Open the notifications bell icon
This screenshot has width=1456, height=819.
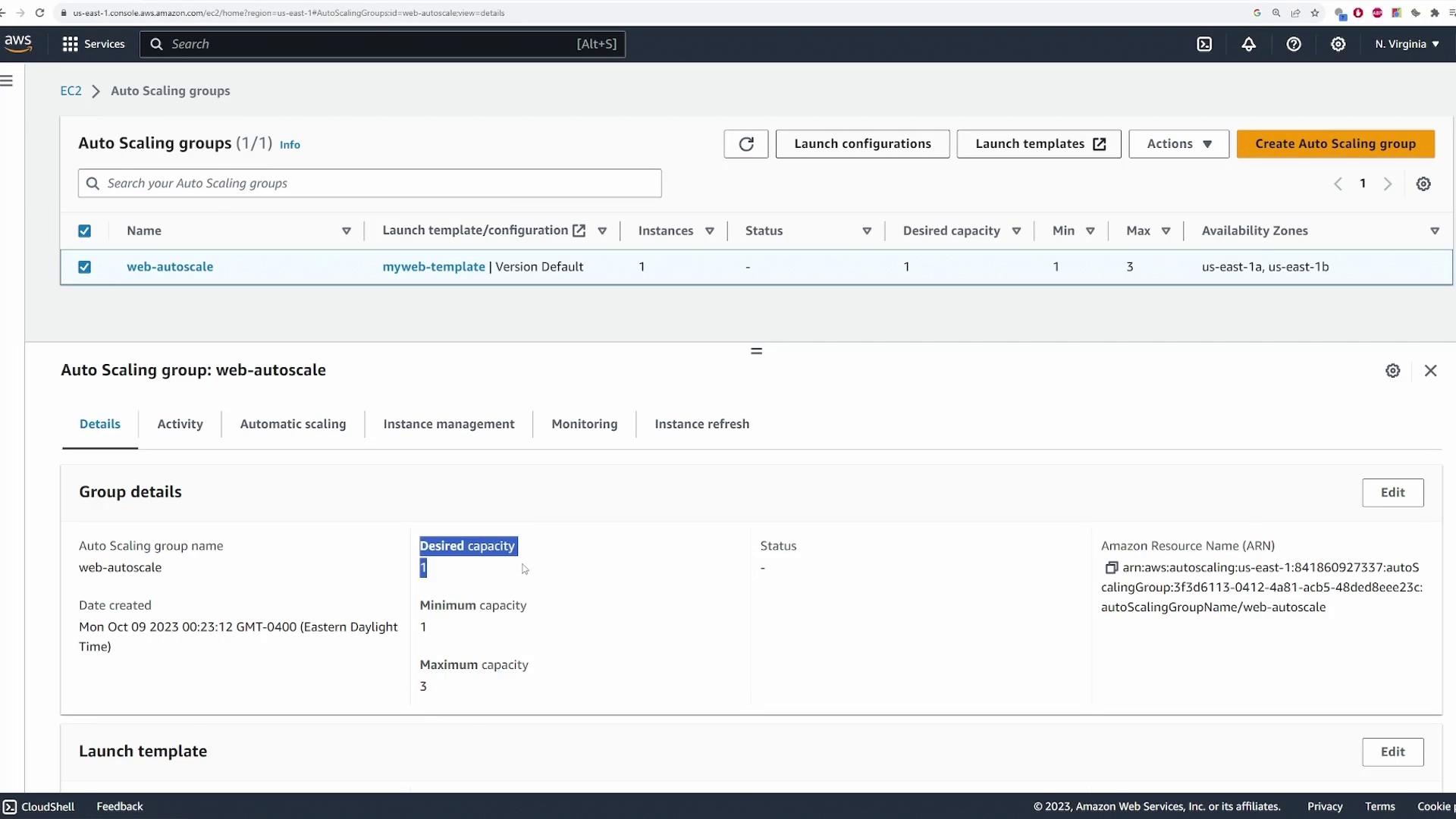coord(1248,44)
